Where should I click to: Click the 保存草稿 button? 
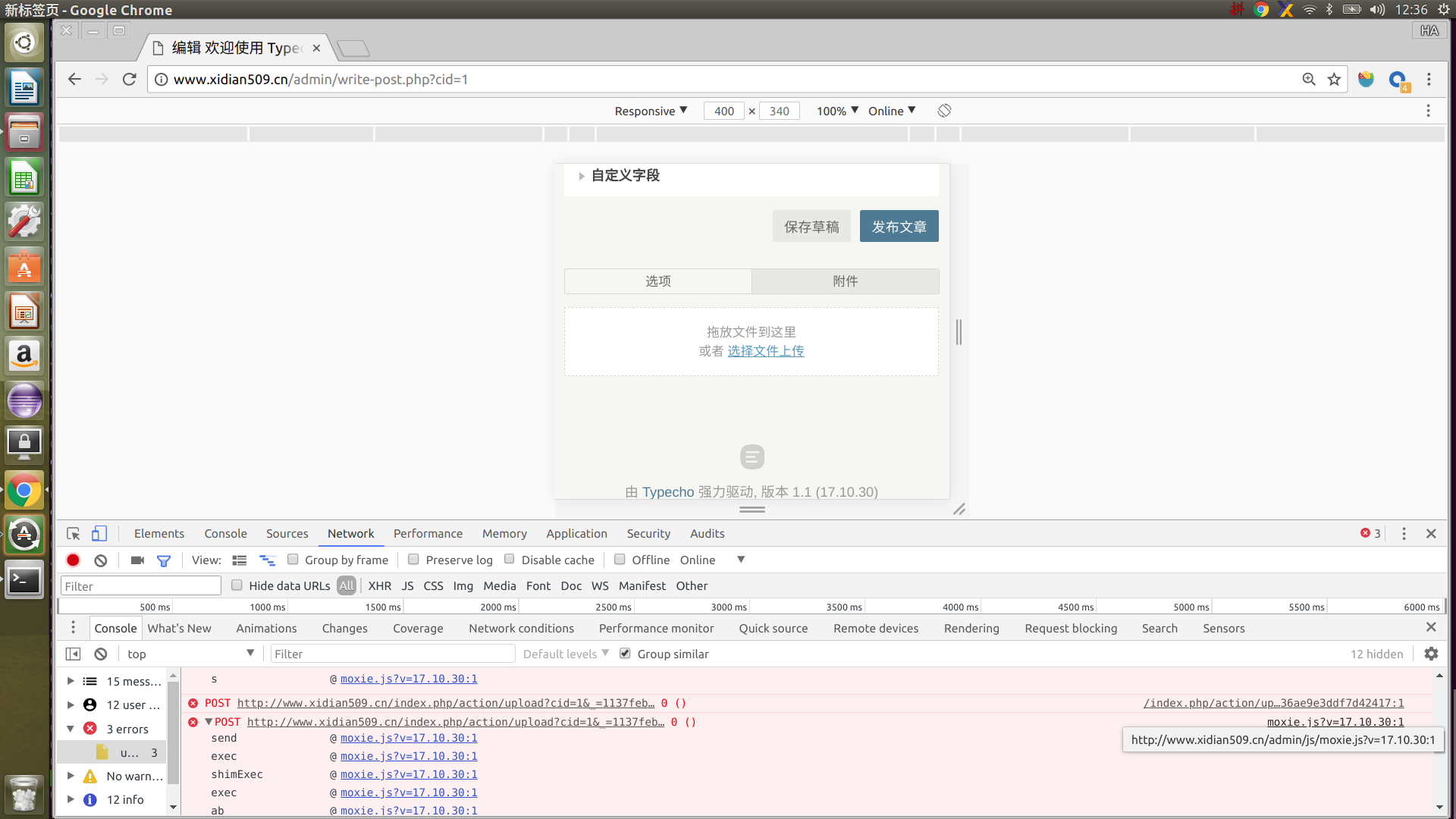tap(811, 226)
